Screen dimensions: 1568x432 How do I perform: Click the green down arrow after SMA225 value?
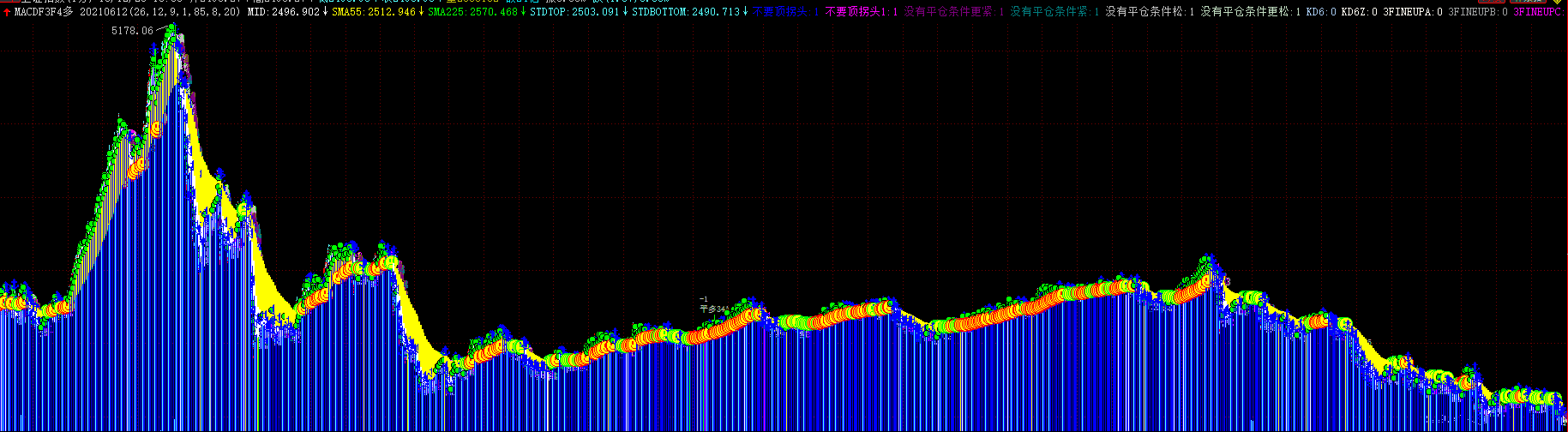coord(523,12)
